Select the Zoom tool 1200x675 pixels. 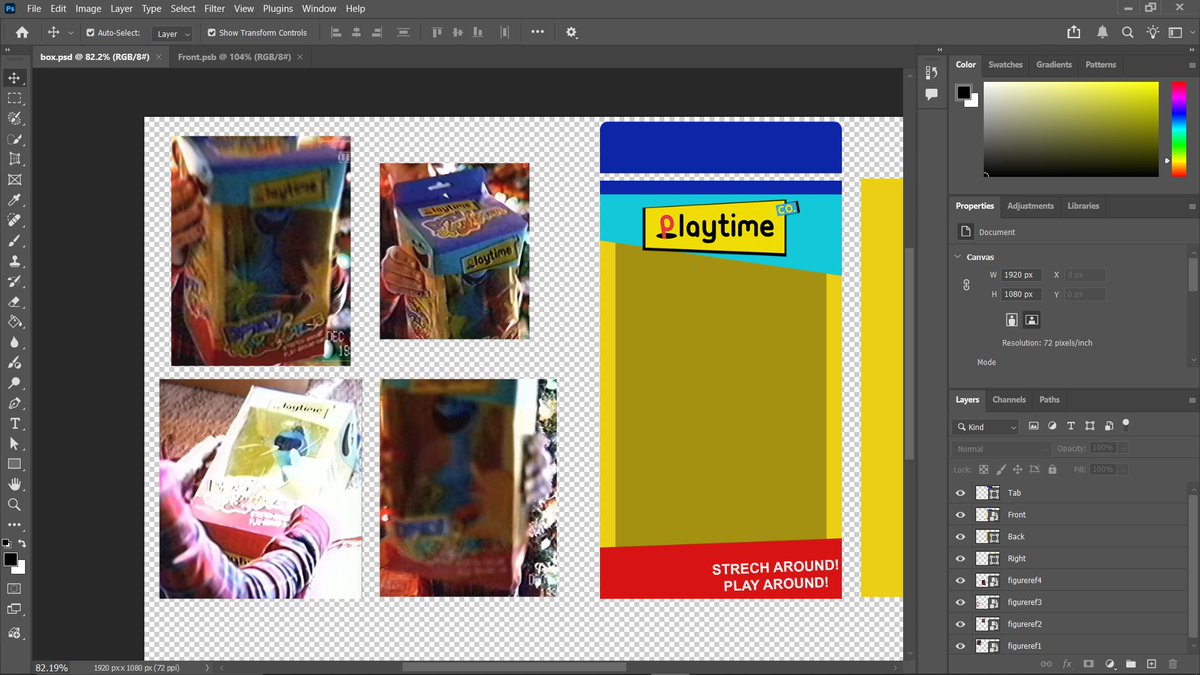pos(14,505)
